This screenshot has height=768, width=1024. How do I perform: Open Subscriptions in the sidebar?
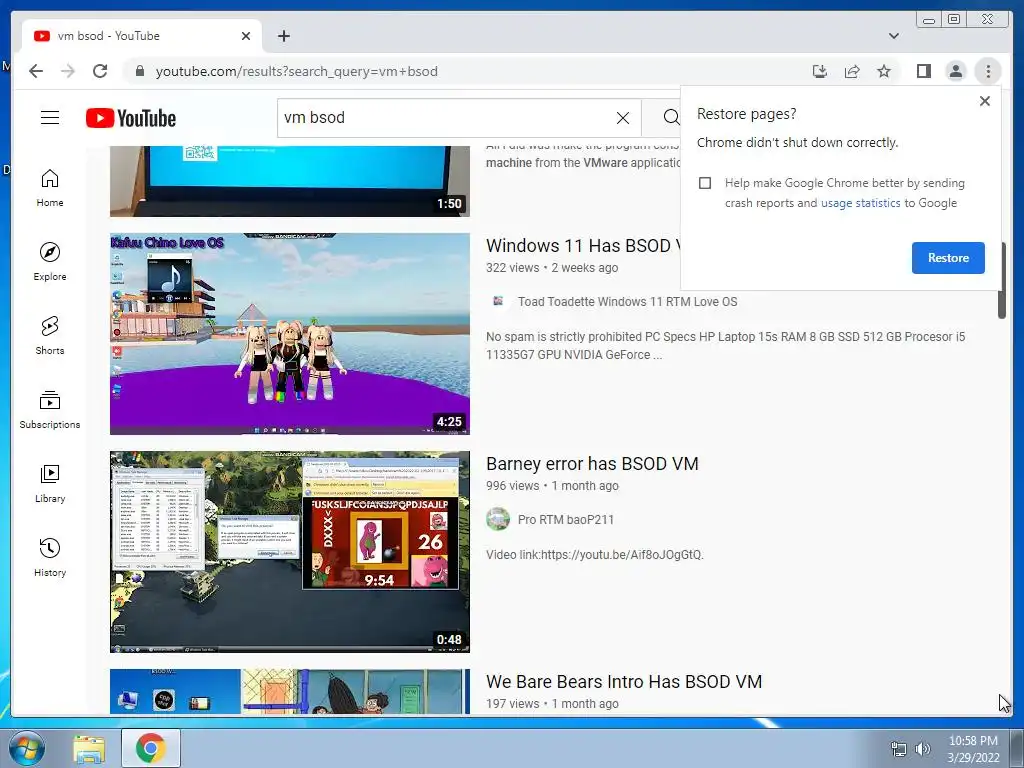[50, 409]
